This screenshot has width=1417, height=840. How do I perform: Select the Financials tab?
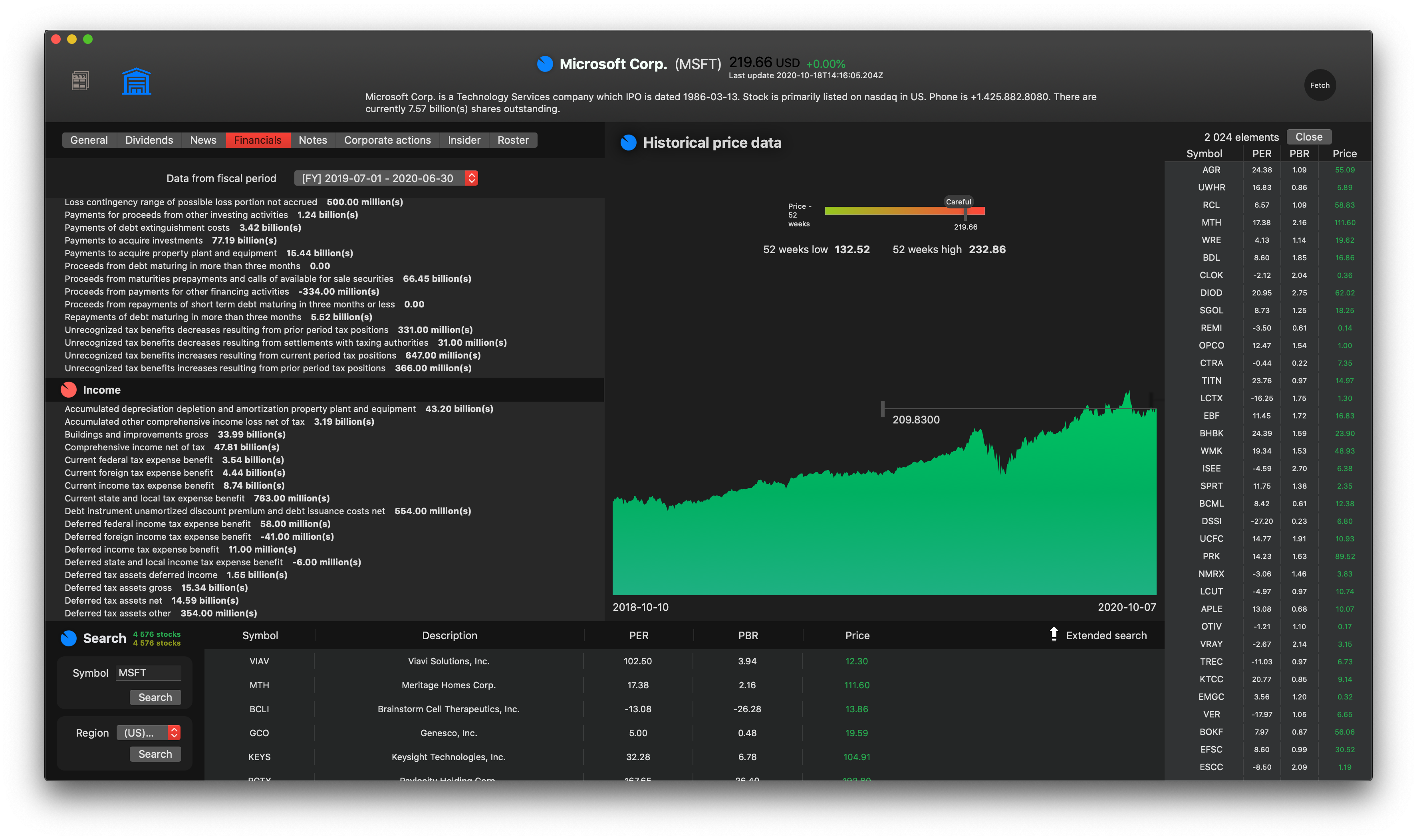click(x=258, y=140)
